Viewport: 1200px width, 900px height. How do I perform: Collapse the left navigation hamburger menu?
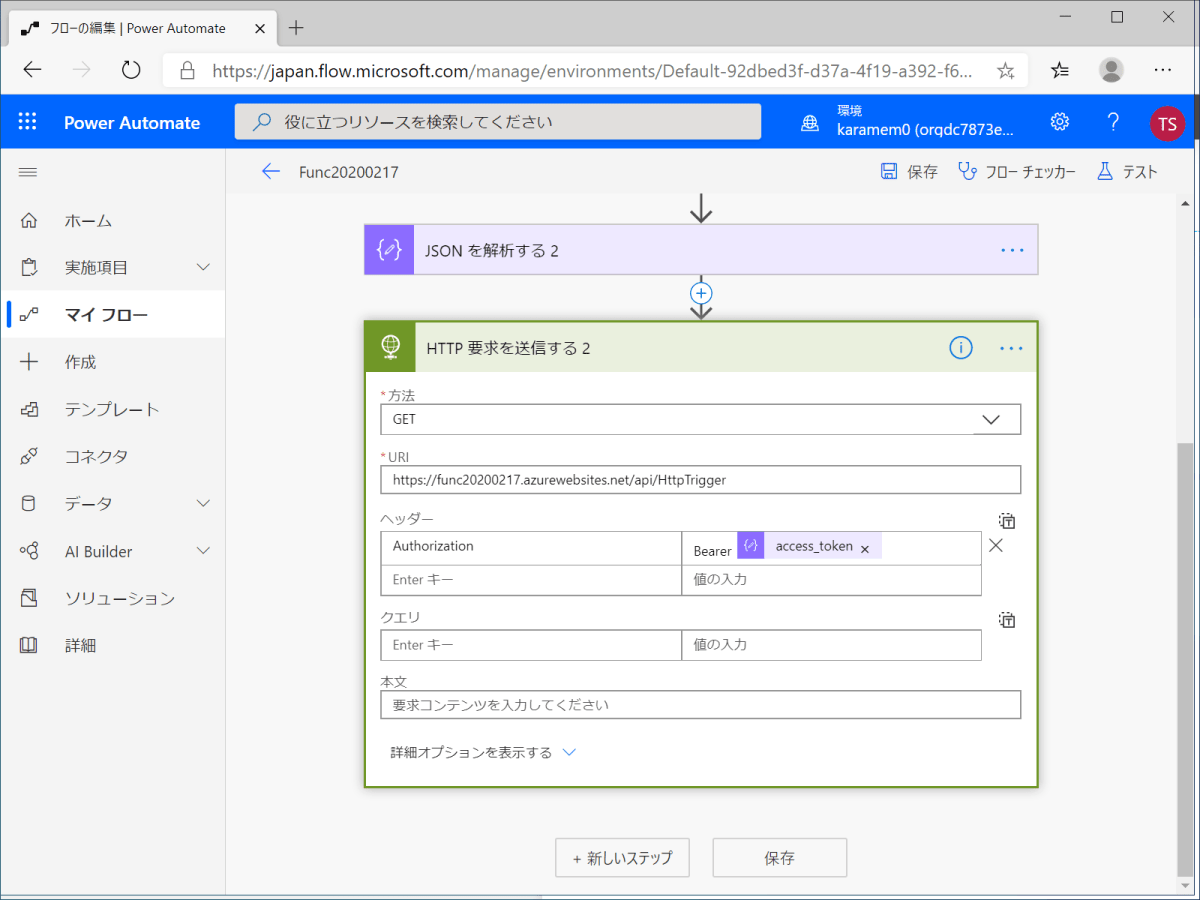click(28, 172)
